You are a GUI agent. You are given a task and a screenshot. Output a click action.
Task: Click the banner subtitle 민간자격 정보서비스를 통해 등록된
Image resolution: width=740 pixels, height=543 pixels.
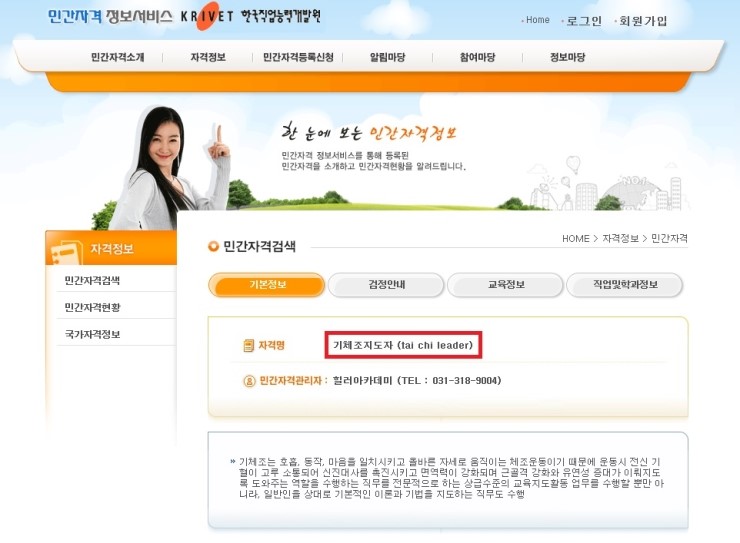click(345, 155)
